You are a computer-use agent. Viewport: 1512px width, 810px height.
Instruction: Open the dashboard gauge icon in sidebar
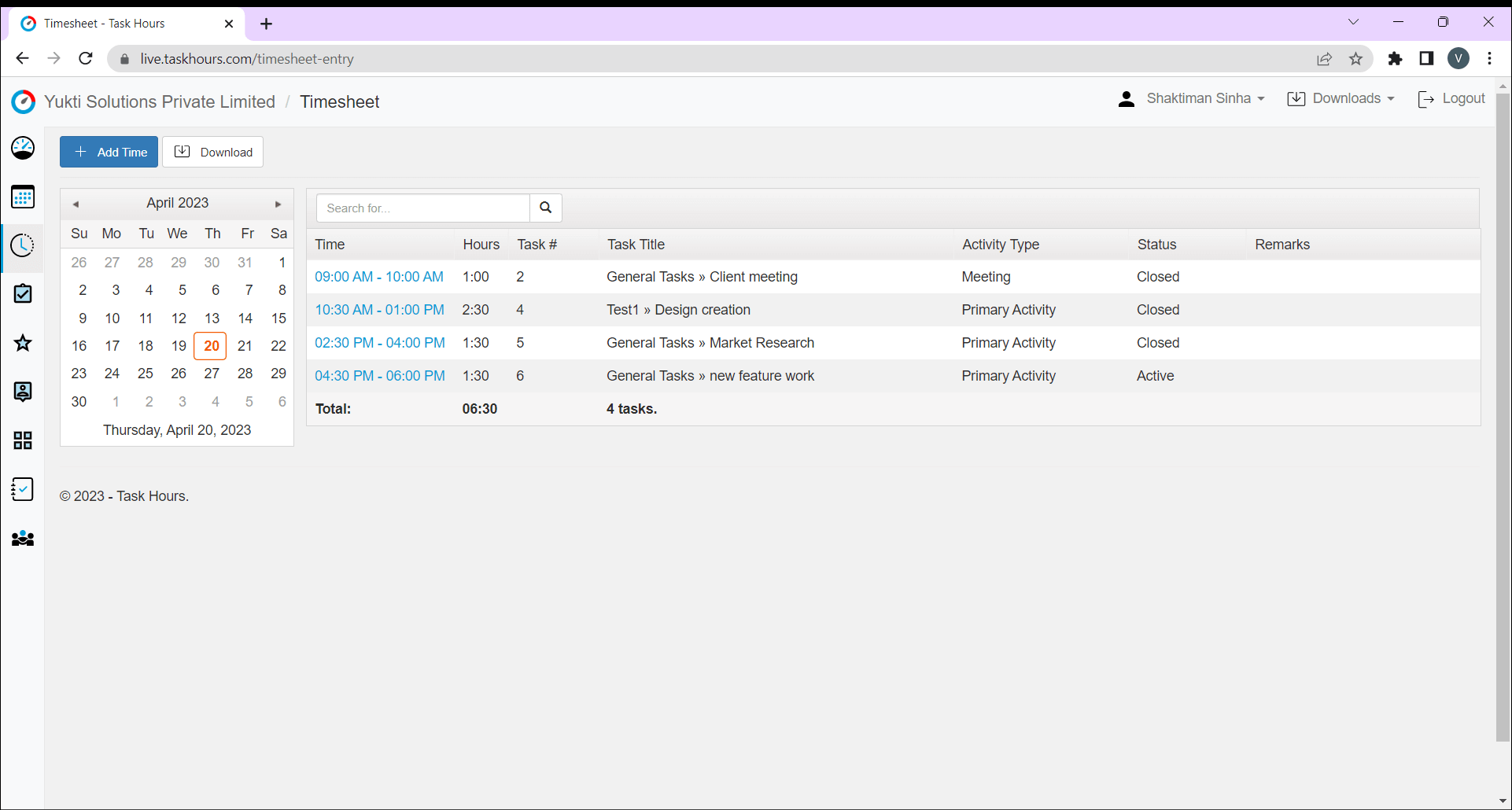click(23, 148)
